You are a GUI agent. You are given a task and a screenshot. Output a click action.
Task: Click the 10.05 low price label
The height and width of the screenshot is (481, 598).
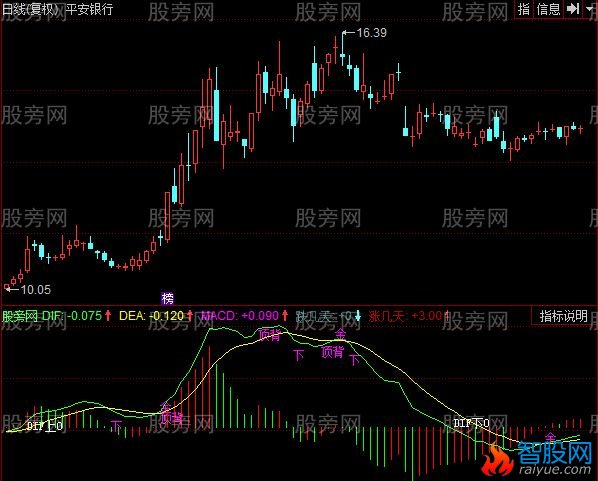point(35,290)
